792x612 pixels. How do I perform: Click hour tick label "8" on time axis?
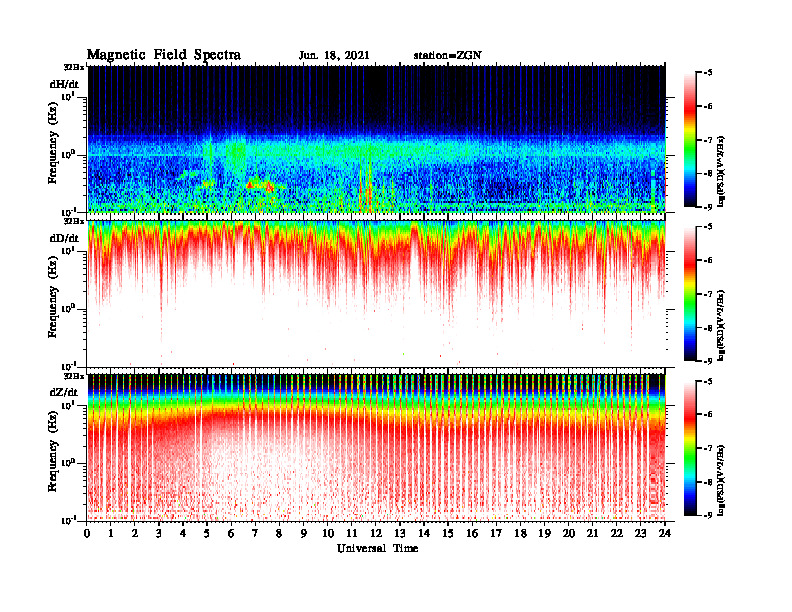[280, 534]
